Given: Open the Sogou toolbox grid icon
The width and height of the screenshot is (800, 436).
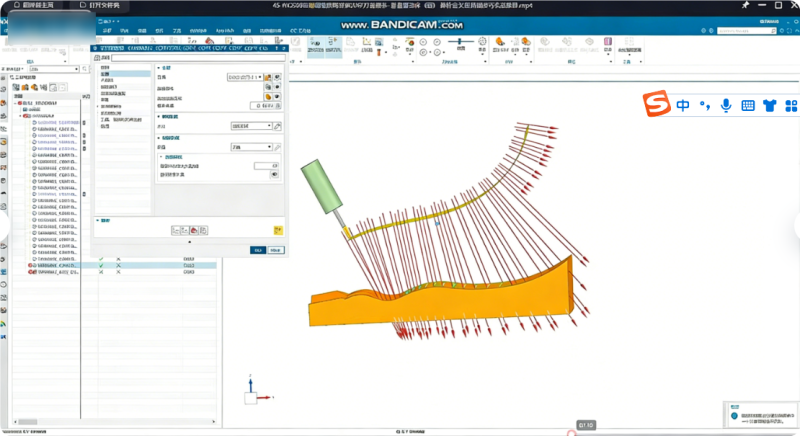Looking at the screenshot, I should point(791,105).
